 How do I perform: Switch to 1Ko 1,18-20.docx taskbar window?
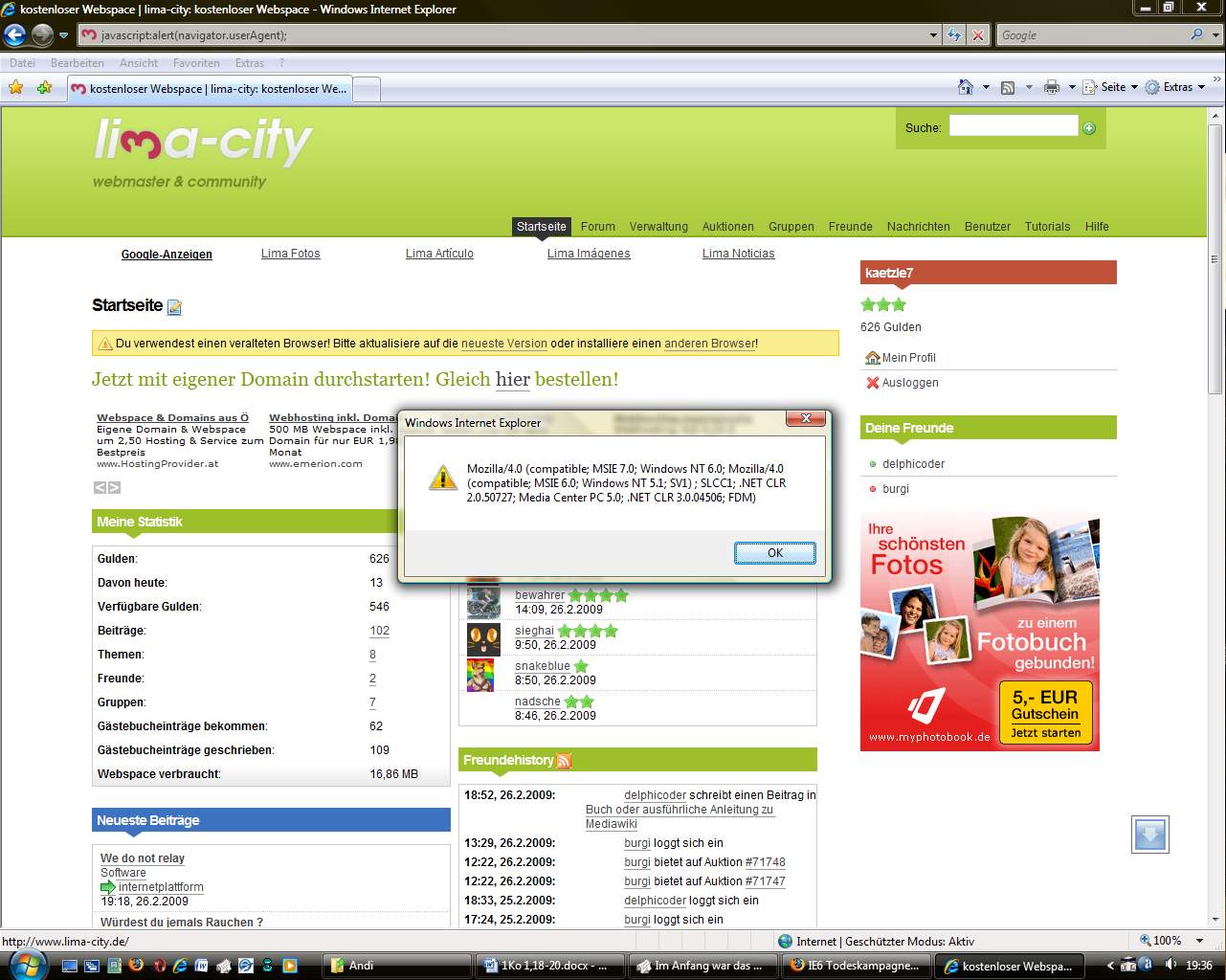pos(550,966)
